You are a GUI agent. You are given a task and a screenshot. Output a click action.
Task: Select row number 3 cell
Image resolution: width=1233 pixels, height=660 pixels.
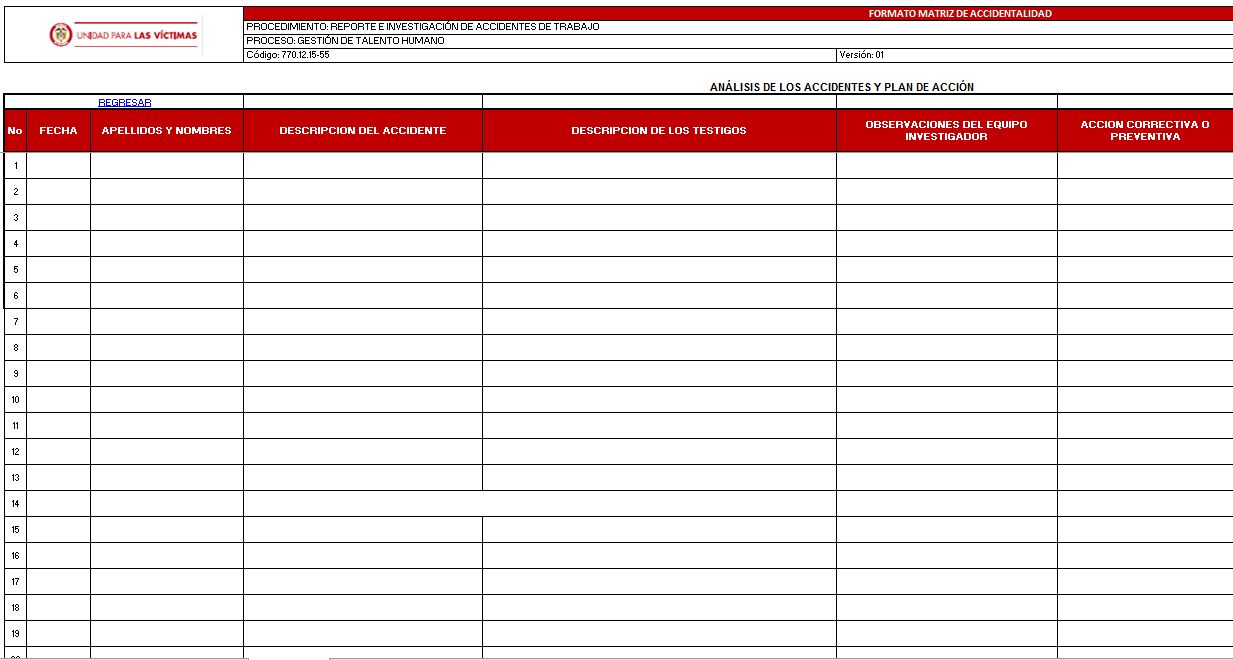15,217
